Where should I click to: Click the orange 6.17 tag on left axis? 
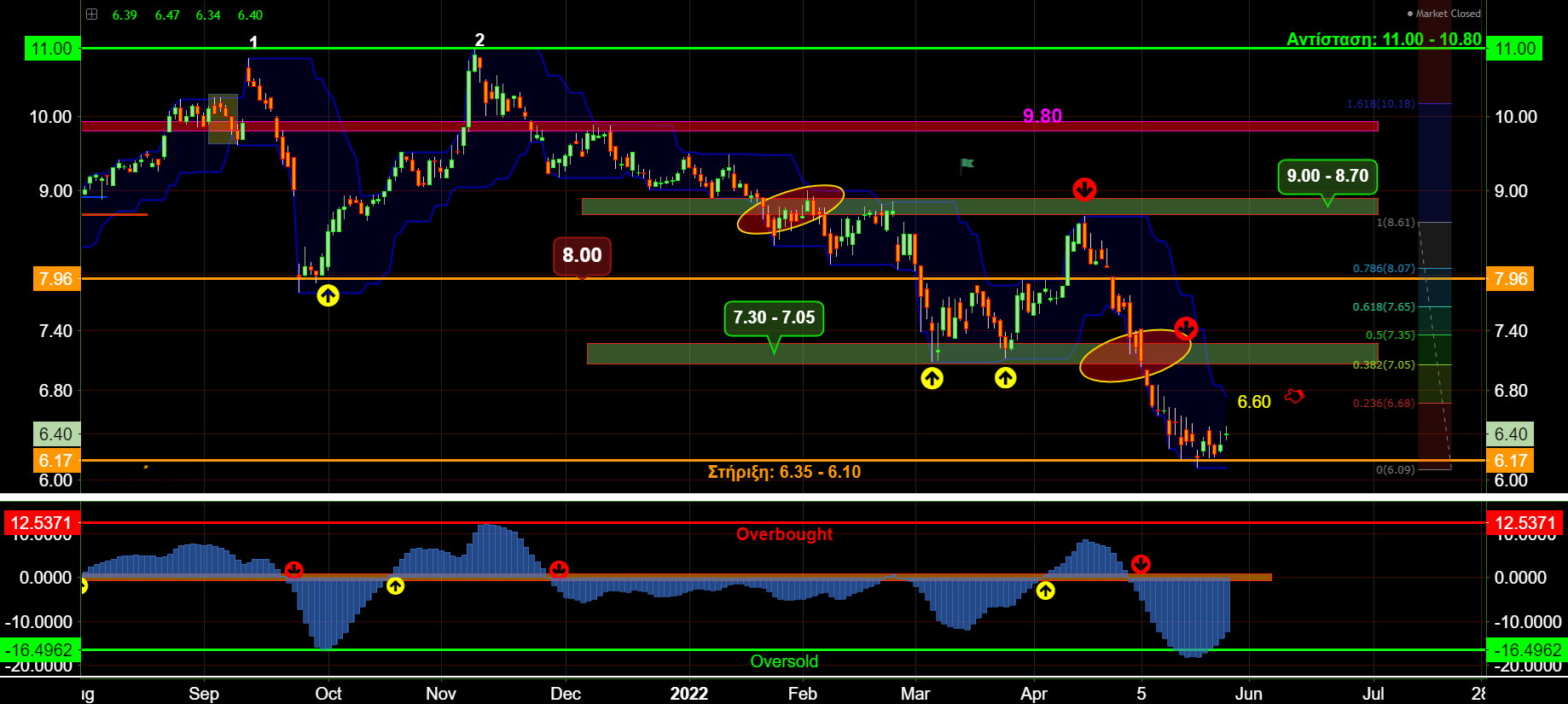click(x=56, y=461)
